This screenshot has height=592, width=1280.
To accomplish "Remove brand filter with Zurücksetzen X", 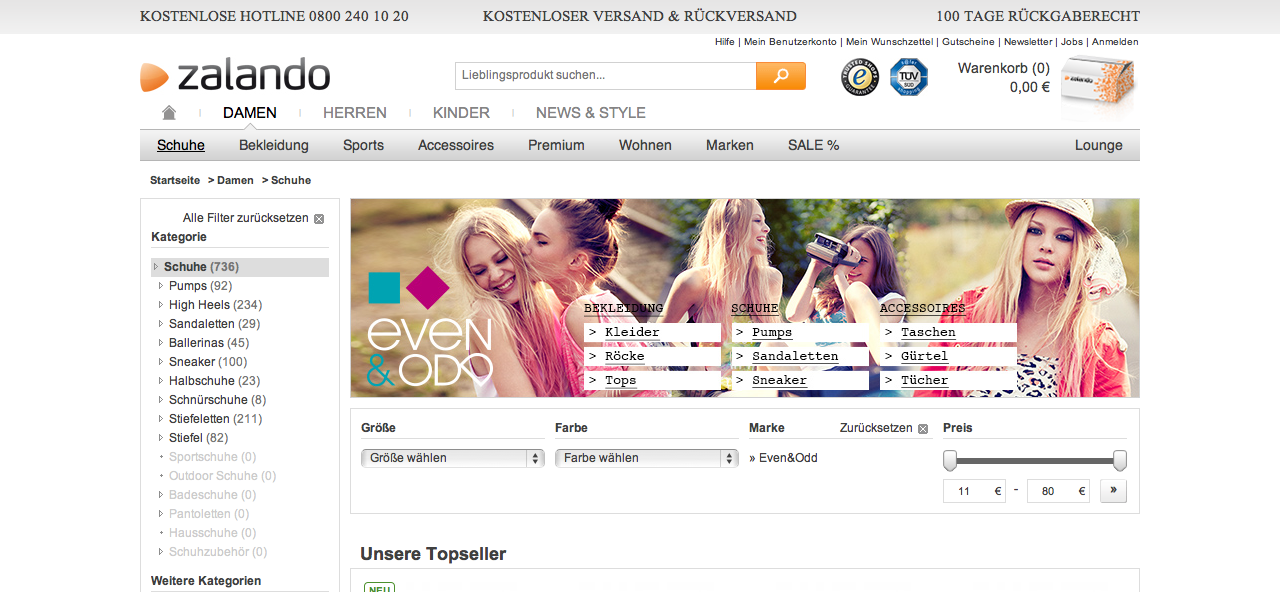I will click(923, 429).
